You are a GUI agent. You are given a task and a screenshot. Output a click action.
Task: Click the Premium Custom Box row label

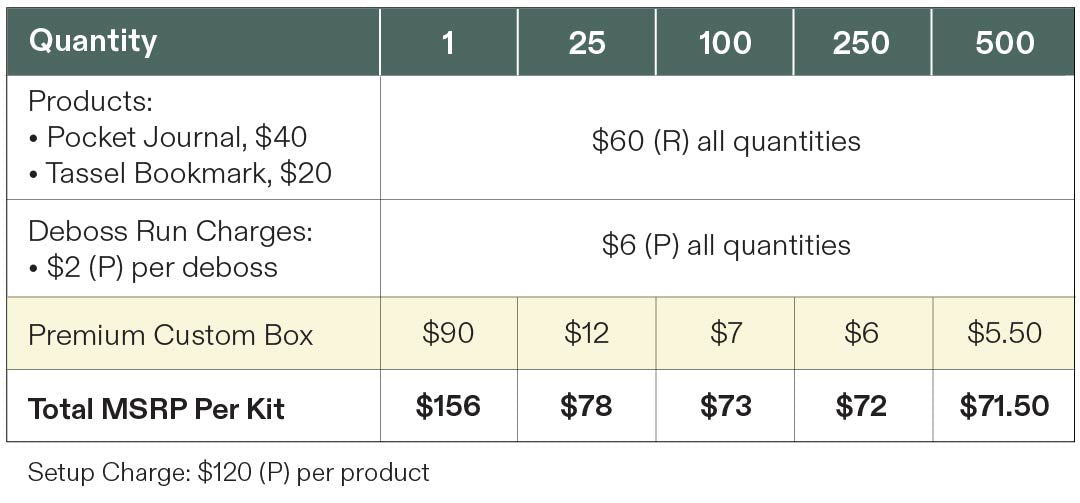tap(171, 335)
